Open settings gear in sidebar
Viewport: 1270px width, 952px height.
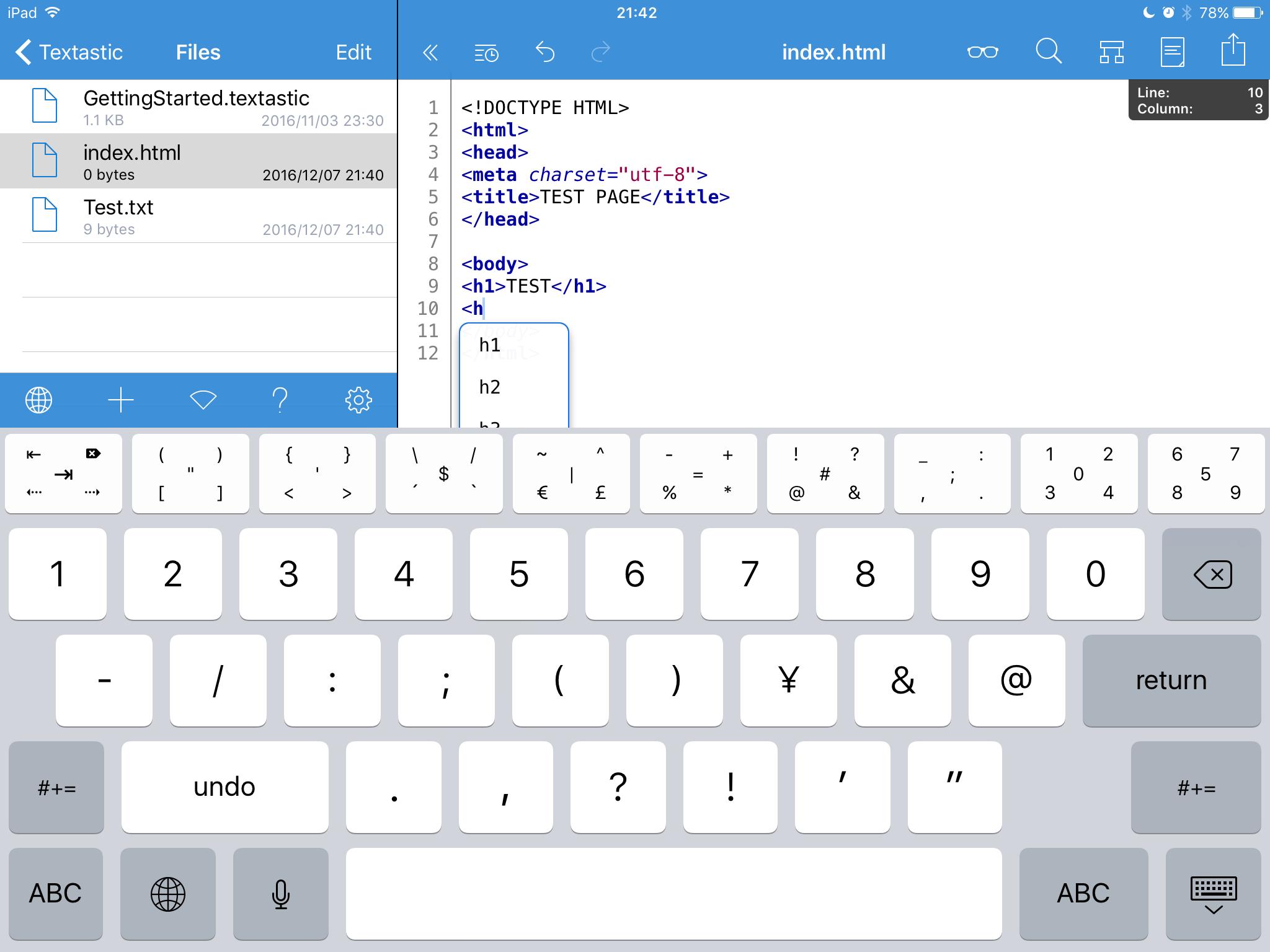[358, 400]
